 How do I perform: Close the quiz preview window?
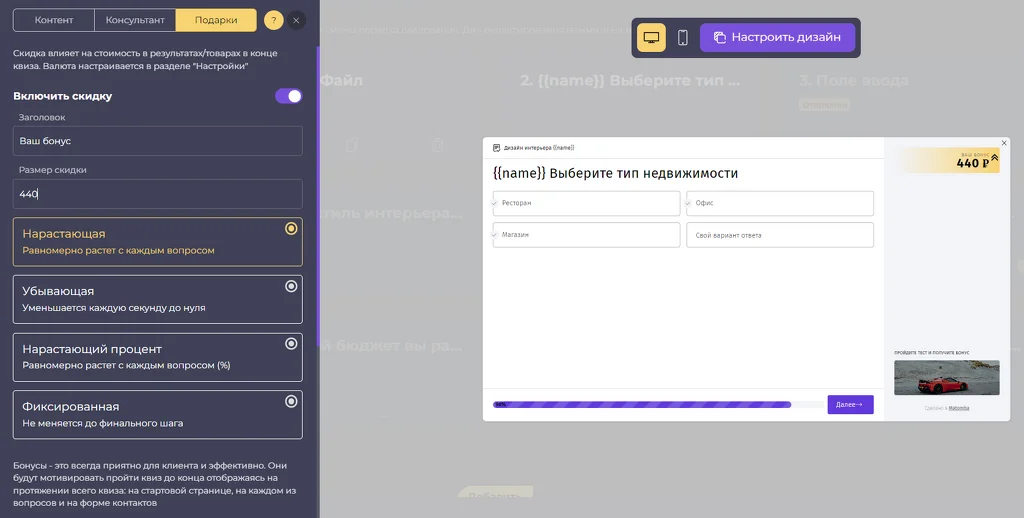(x=1004, y=143)
